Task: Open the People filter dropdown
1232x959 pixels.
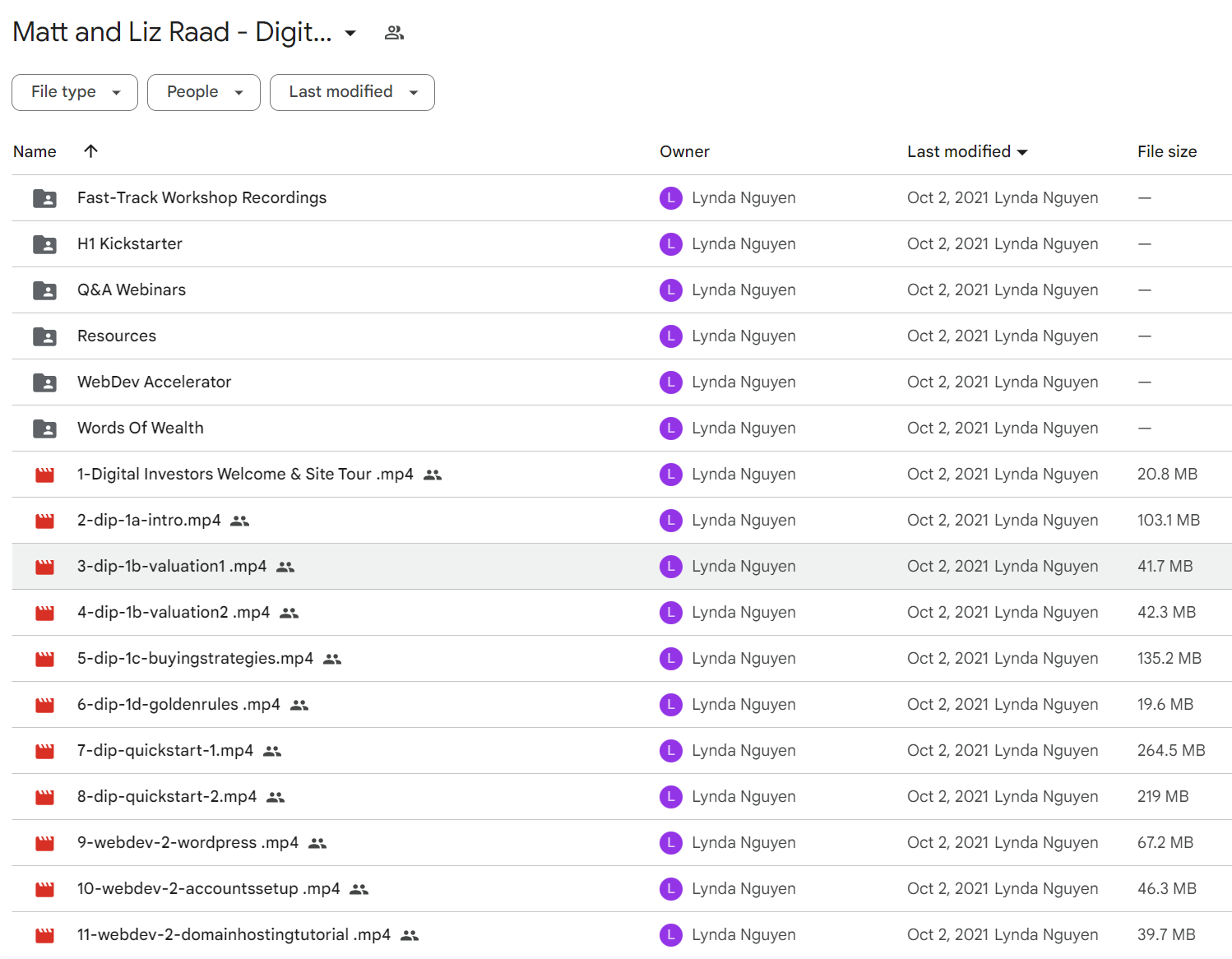Action: pyautogui.click(x=204, y=92)
